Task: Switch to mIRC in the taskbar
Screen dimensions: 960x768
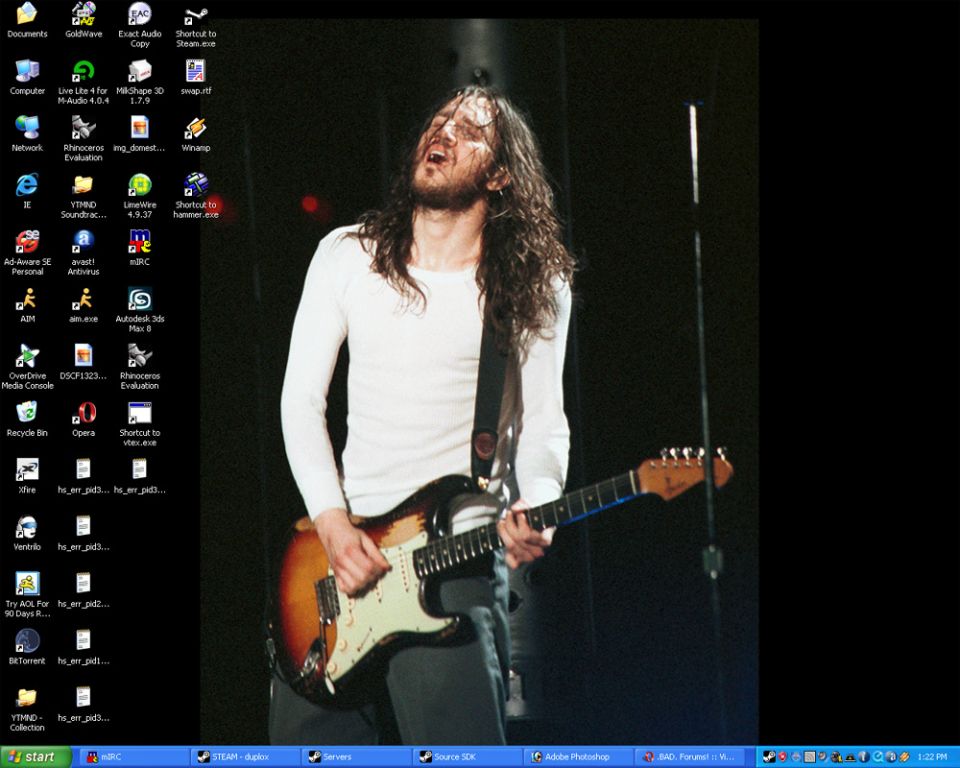Action: (x=133, y=757)
